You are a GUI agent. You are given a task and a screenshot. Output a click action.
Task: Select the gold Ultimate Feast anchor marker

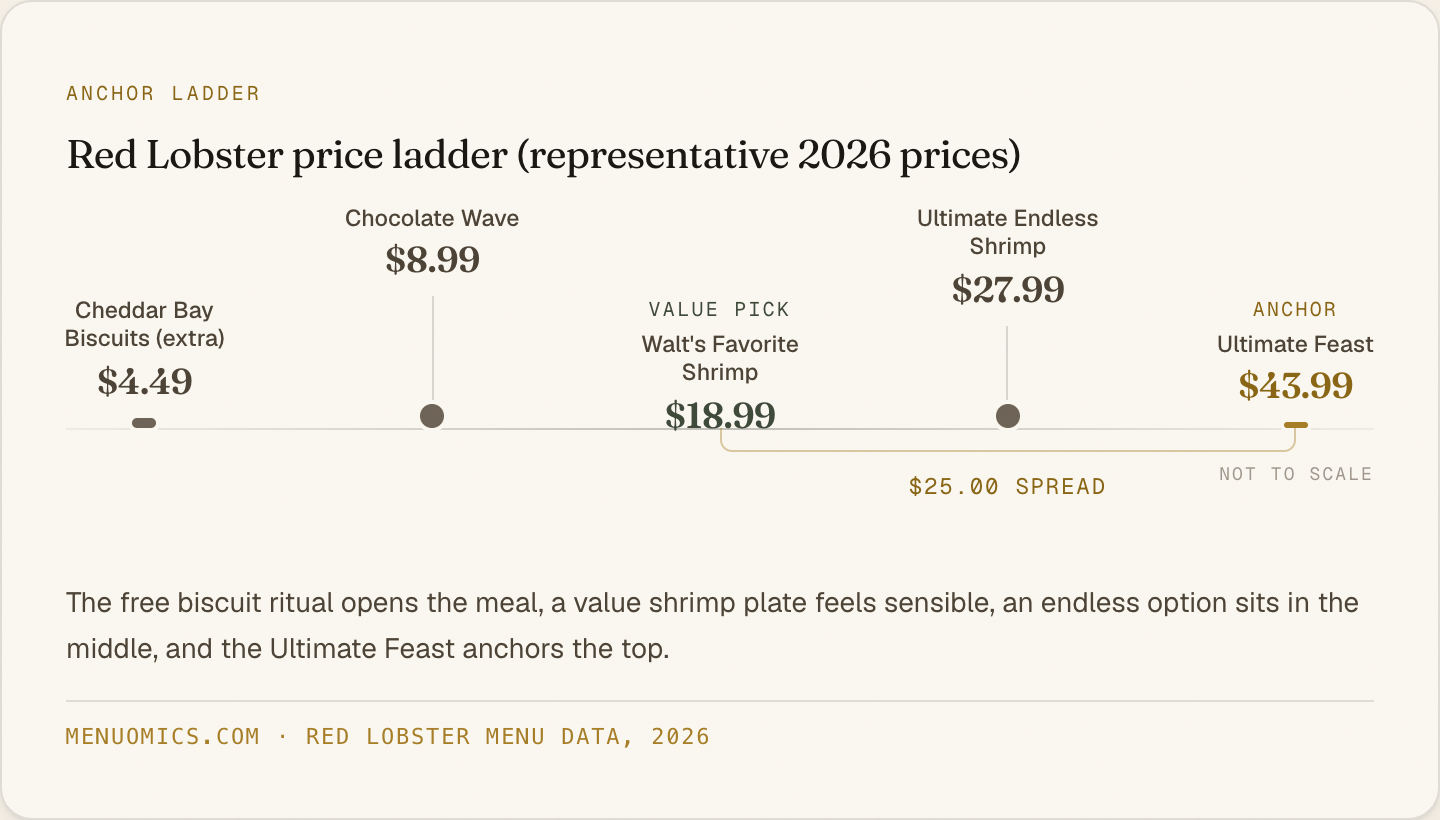coord(1296,425)
